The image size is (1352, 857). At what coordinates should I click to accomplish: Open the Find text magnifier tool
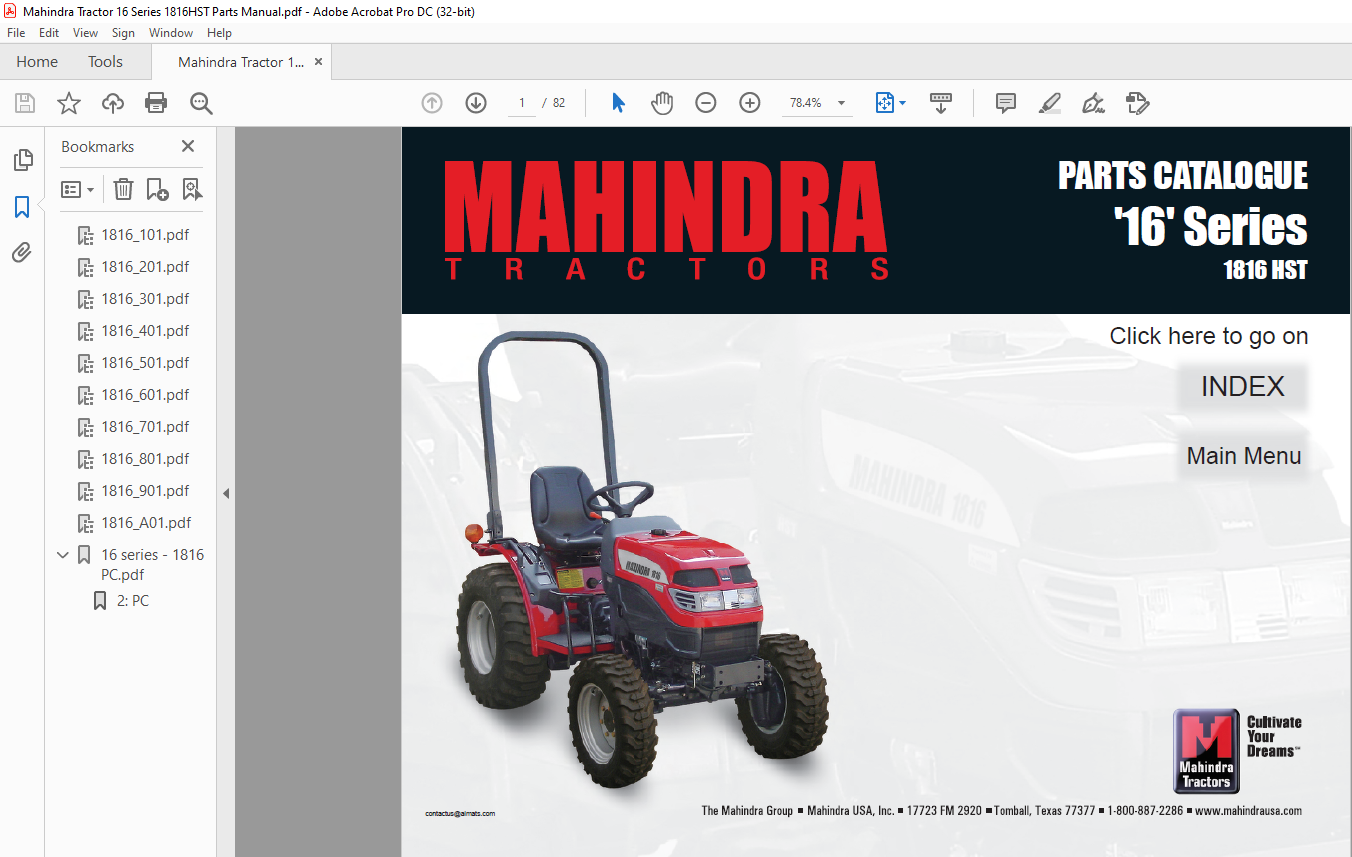pos(201,103)
